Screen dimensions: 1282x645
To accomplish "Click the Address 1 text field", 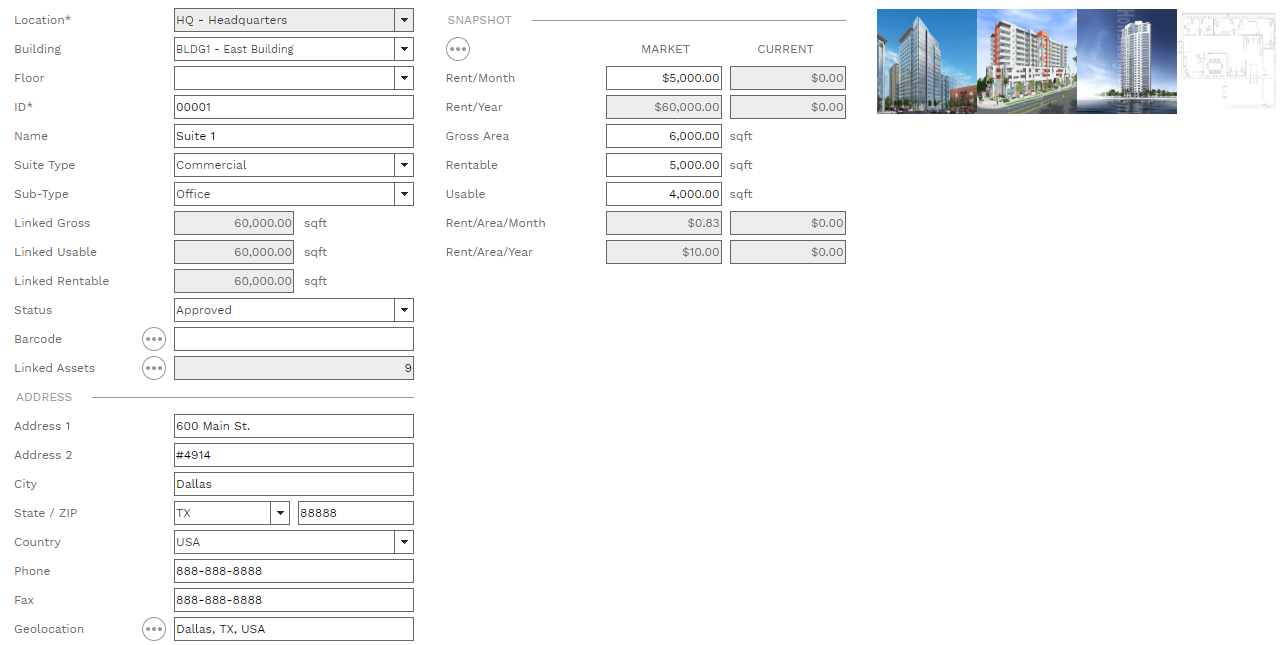I will click(293, 426).
